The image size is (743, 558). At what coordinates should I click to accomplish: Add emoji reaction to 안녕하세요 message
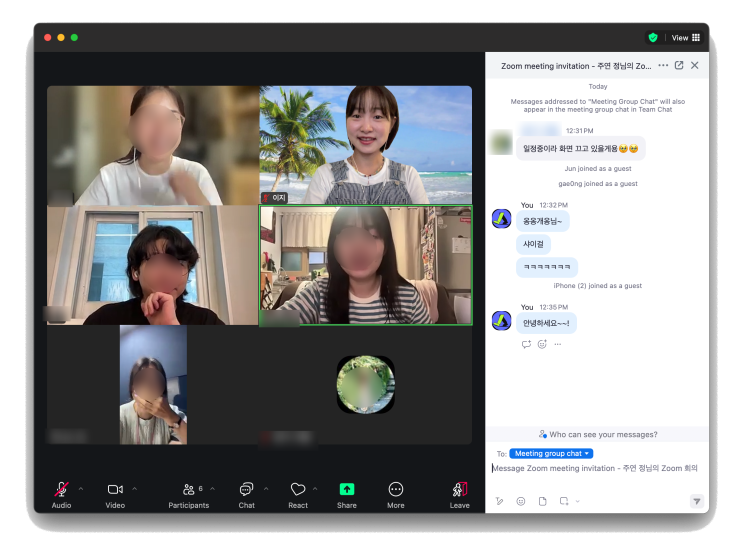click(542, 344)
